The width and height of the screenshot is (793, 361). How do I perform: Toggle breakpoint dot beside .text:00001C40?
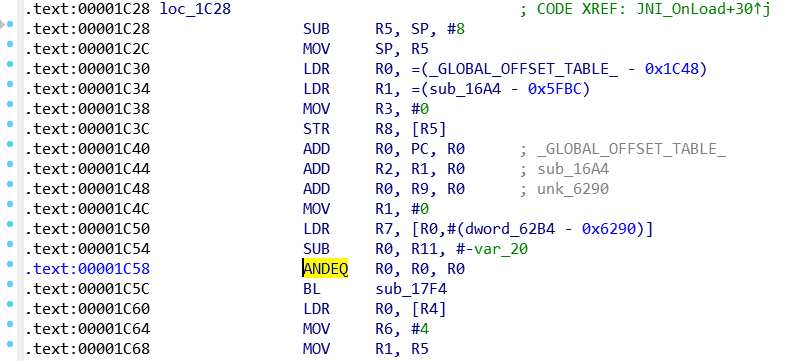point(10,145)
